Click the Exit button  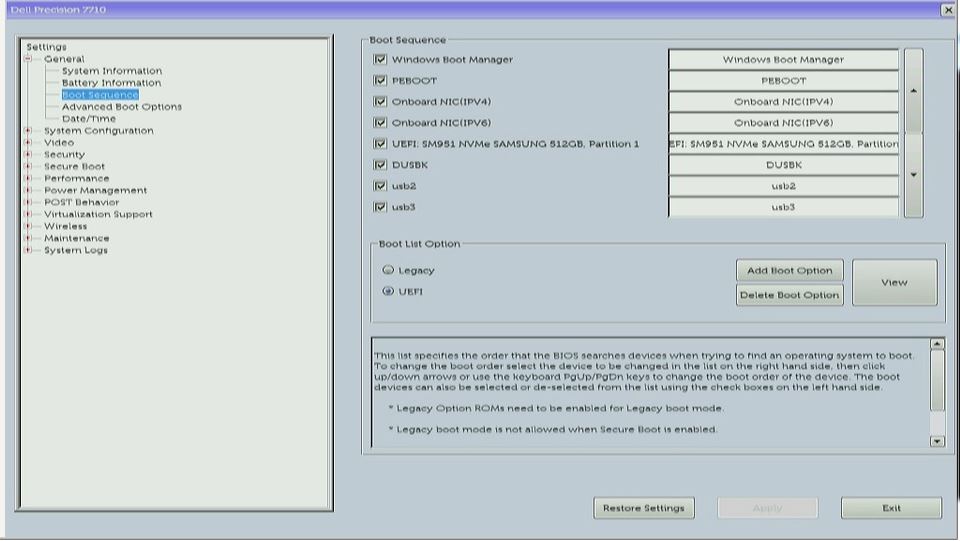pyautogui.click(x=891, y=508)
